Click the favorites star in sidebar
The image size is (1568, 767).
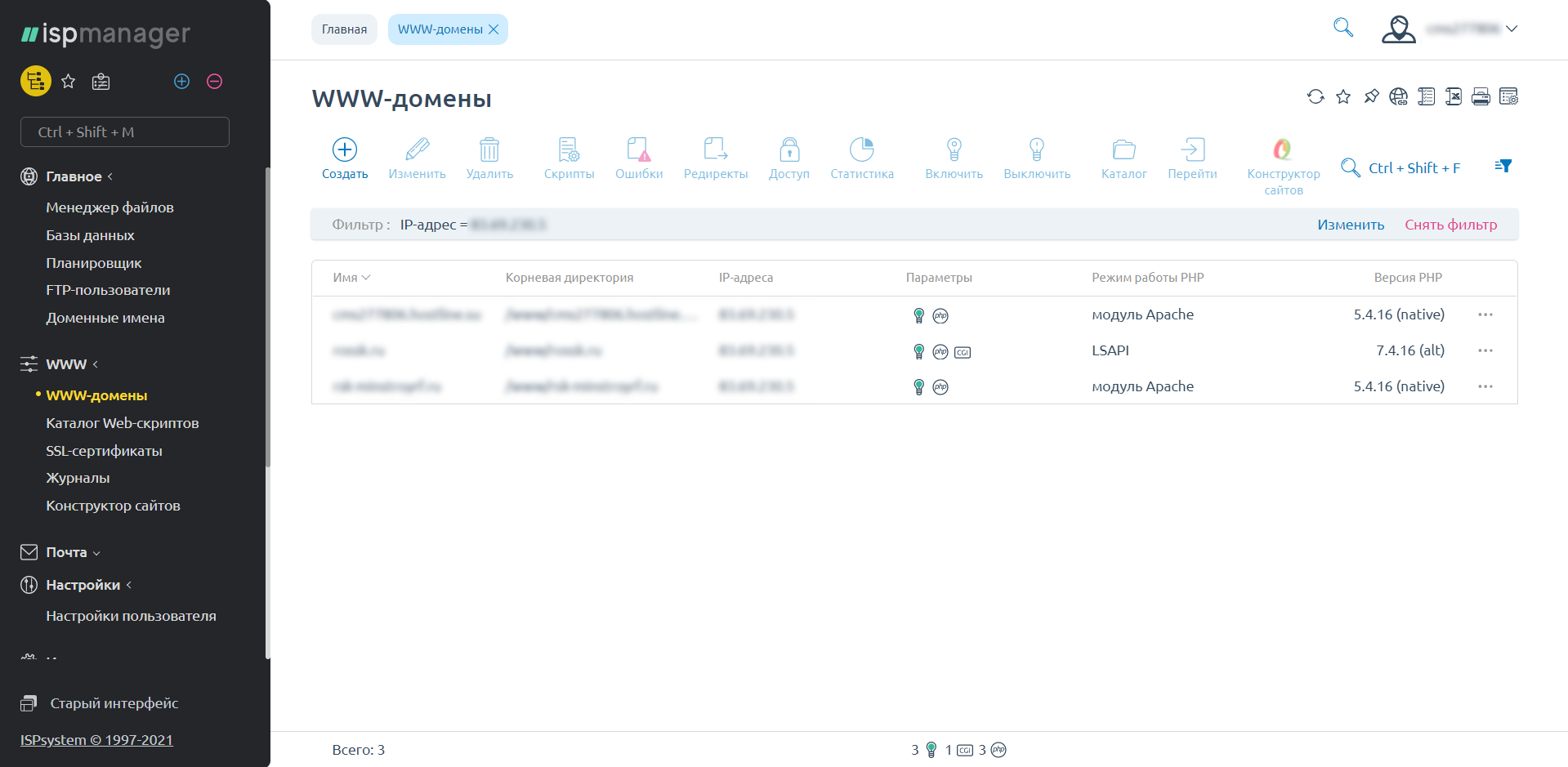tap(69, 81)
